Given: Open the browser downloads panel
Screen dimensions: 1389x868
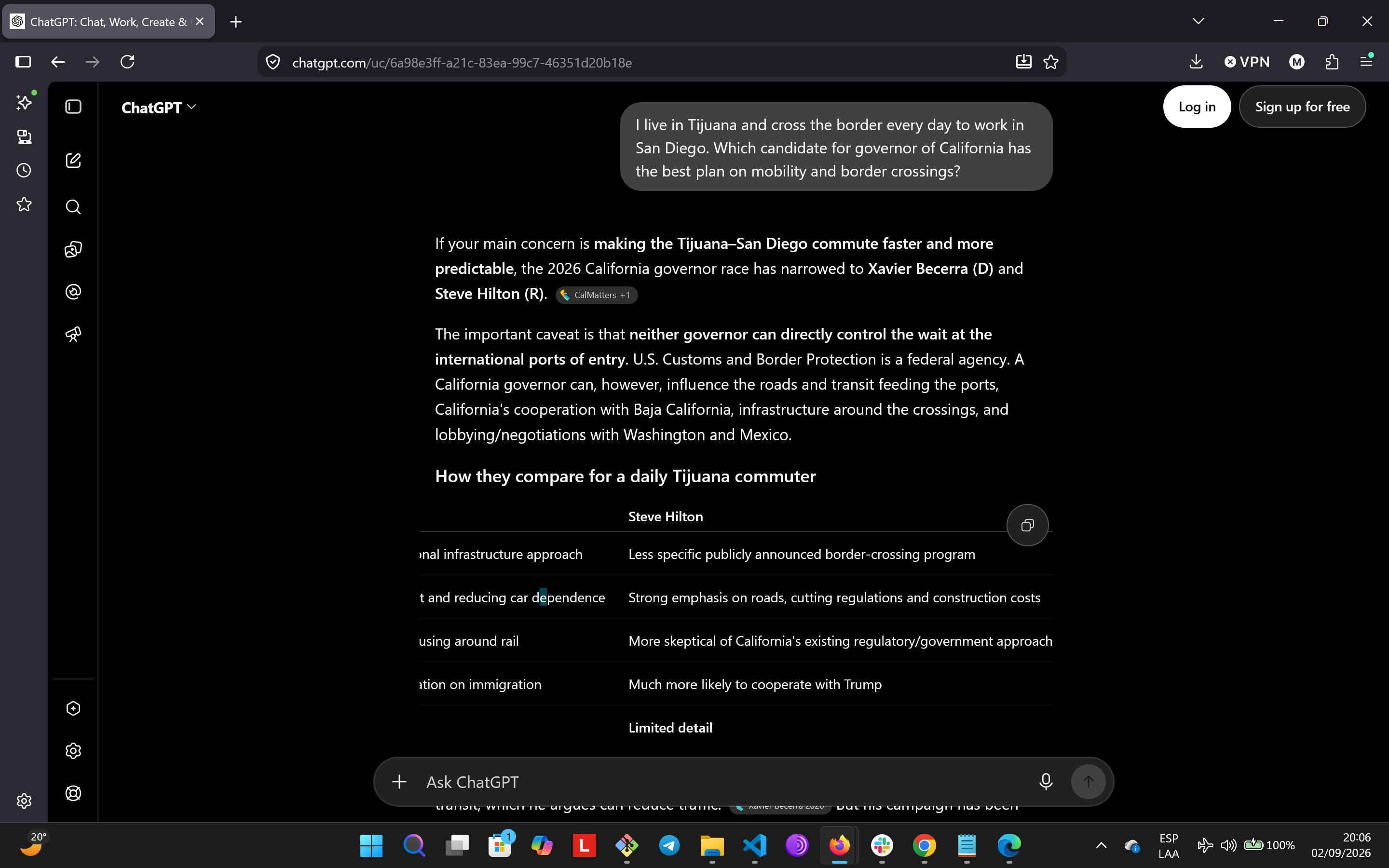Looking at the screenshot, I should tap(1196, 62).
